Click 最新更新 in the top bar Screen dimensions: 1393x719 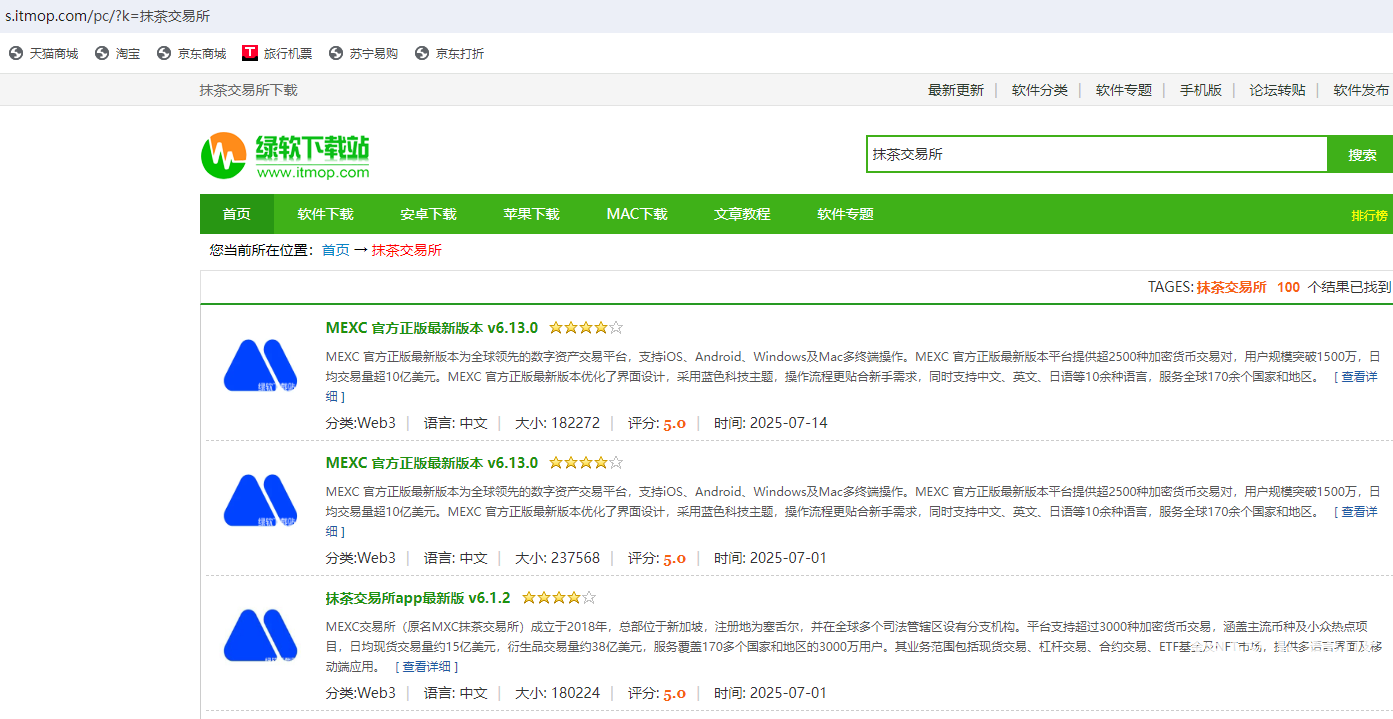pyautogui.click(x=955, y=90)
